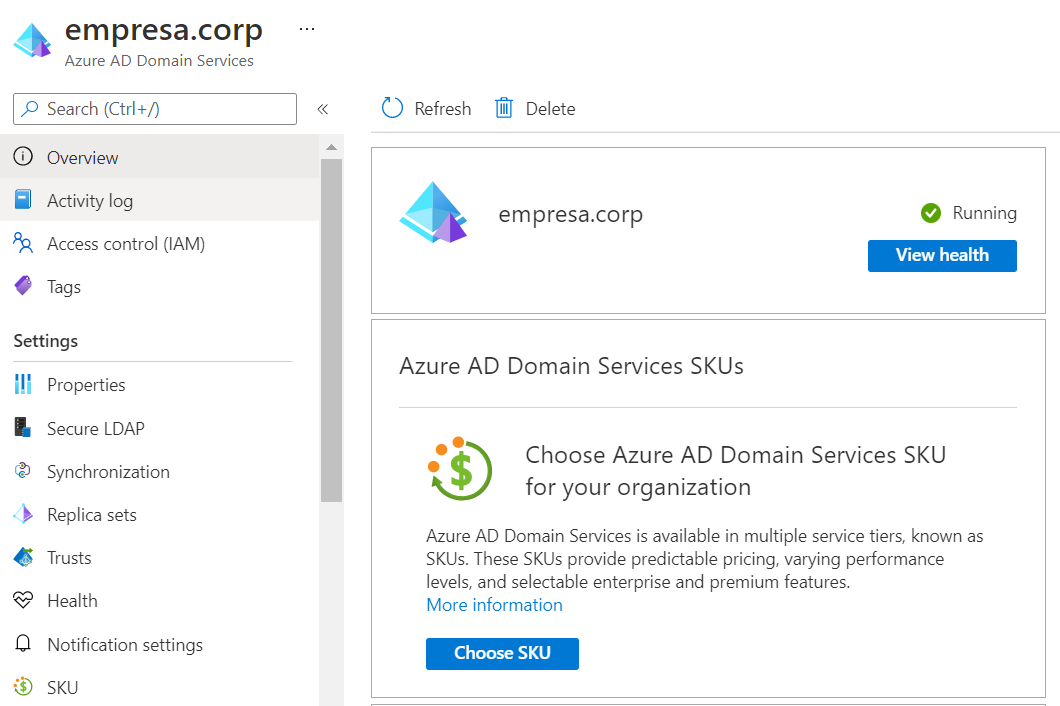Image resolution: width=1060 pixels, height=706 pixels.
Task: Click the Replica sets pyramid icon
Action: (x=23, y=514)
